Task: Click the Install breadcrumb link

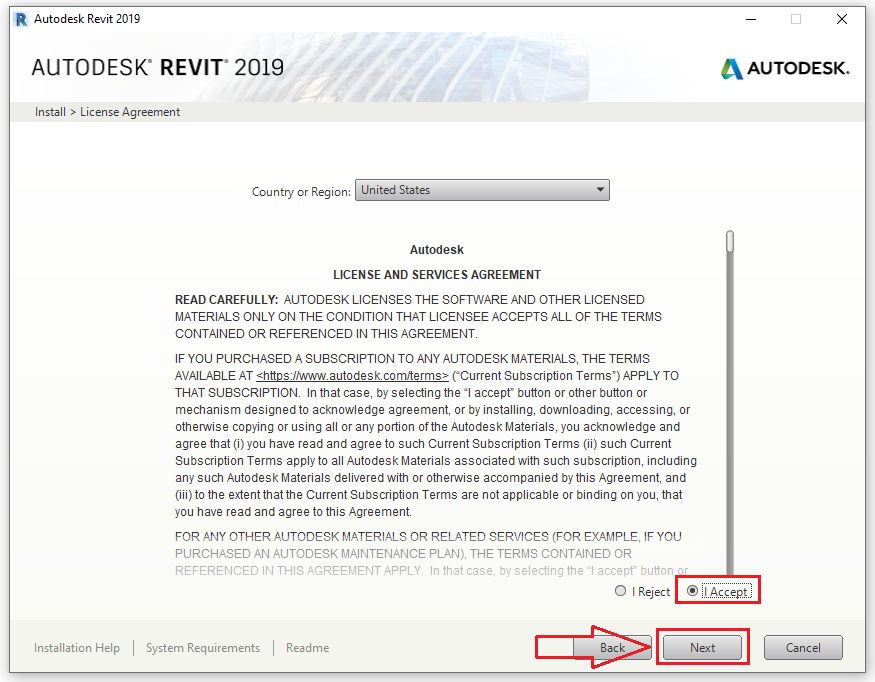Action: 49,111
